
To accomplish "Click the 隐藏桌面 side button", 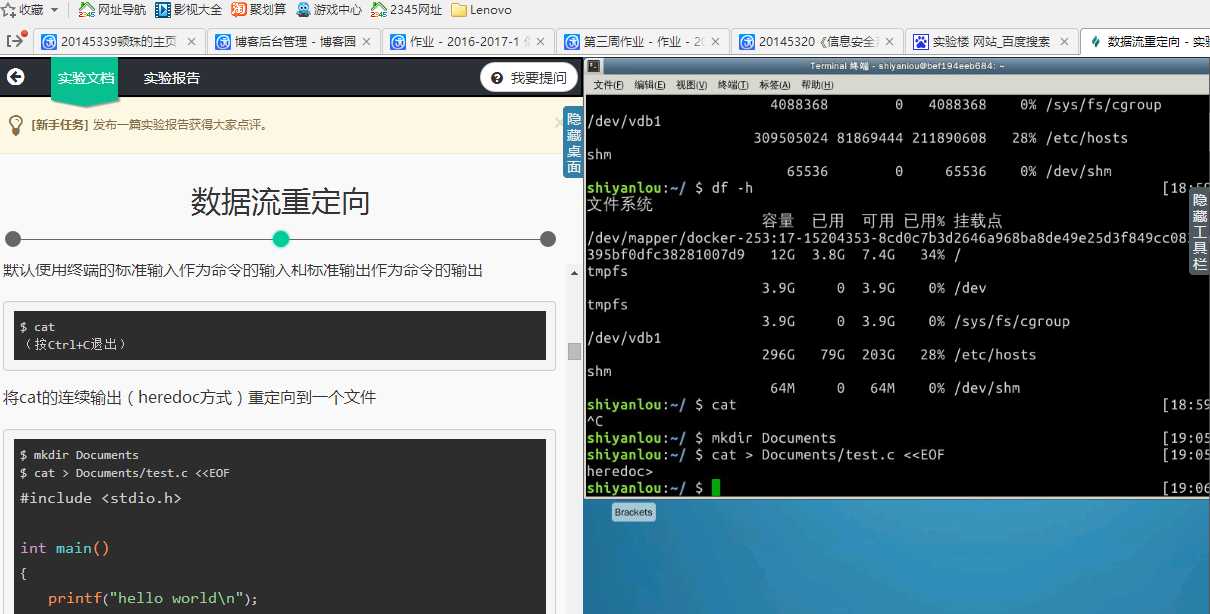I will pos(573,142).
